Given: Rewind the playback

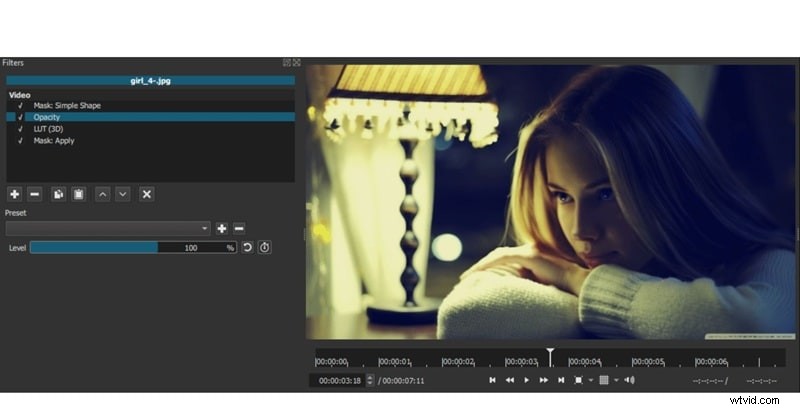Looking at the screenshot, I should [509, 380].
